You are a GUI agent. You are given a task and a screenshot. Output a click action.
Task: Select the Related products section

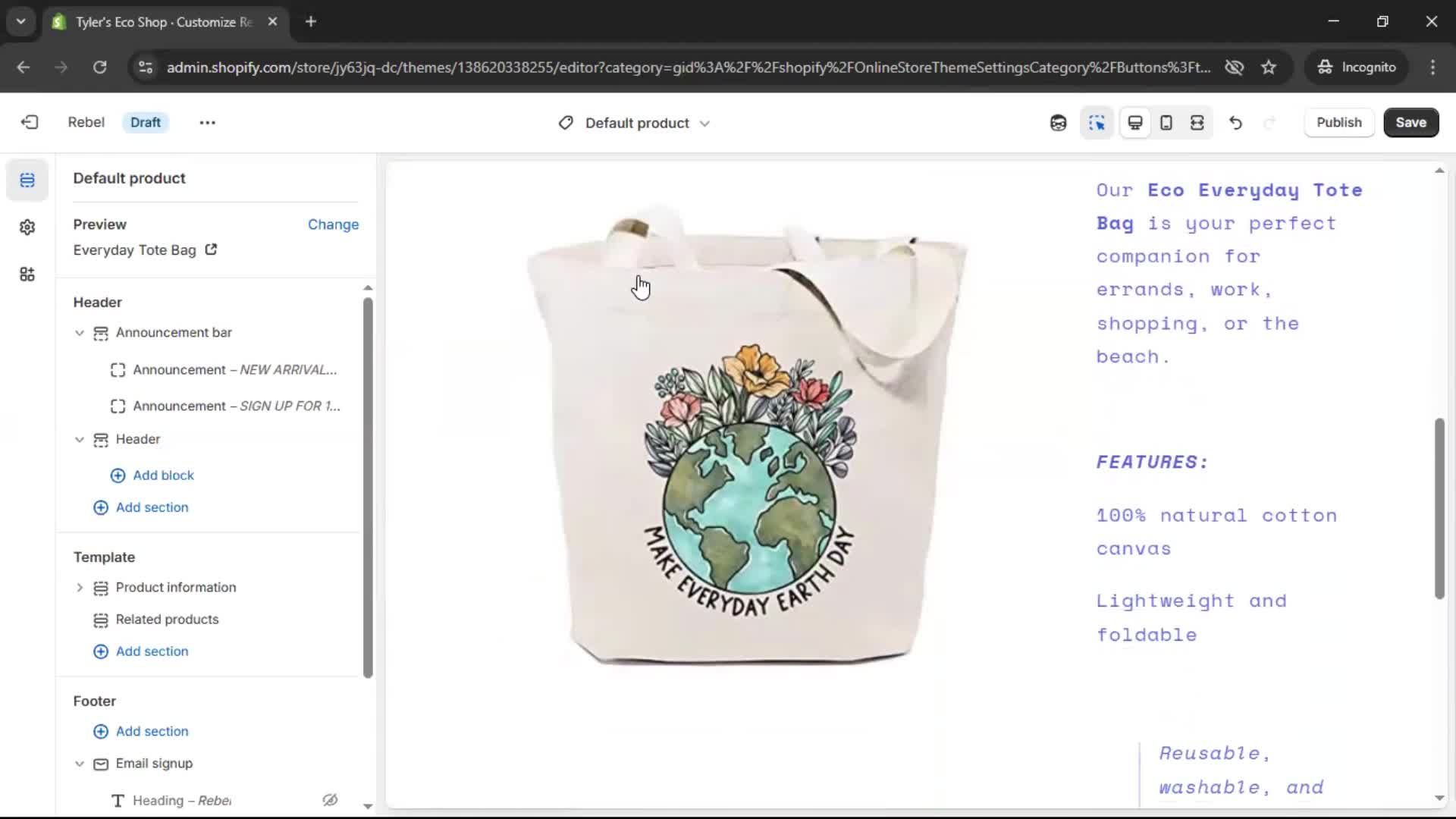(x=167, y=620)
